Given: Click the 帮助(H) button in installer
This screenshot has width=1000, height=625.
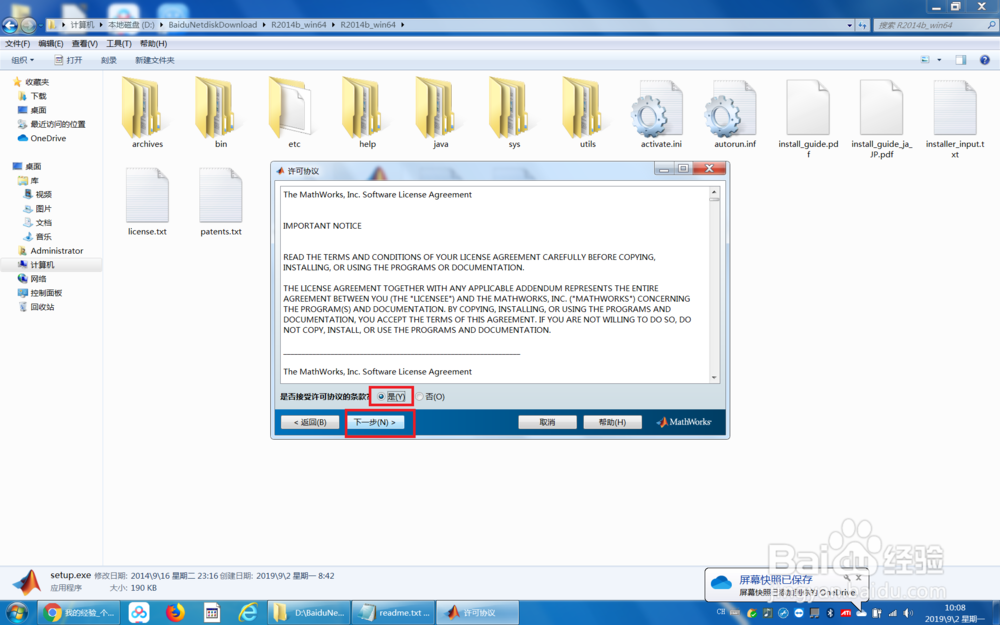Looking at the screenshot, I should coord(612,422).
